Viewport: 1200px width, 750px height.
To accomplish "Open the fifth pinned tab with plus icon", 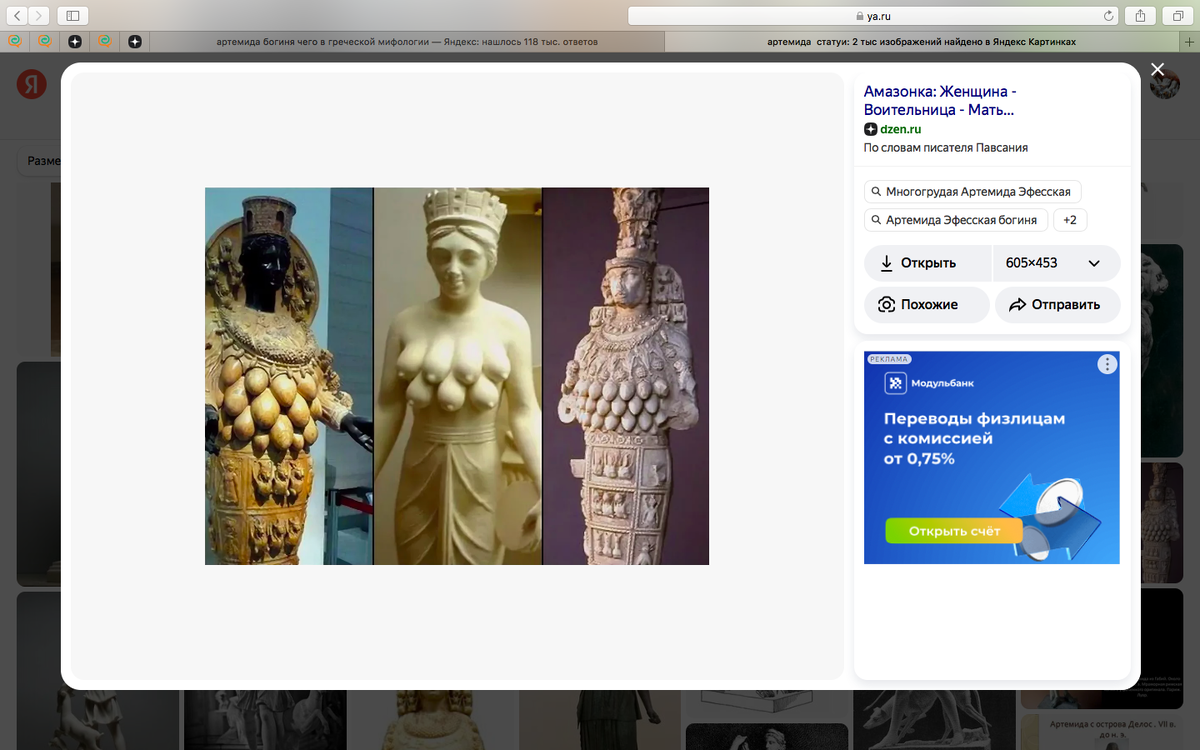I will [x=134, y=42].
